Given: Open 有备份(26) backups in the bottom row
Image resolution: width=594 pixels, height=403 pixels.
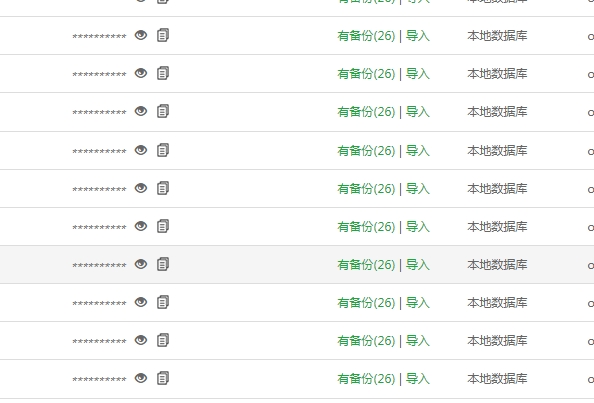Looking at the screenshot, I should [x=366, y=378].
